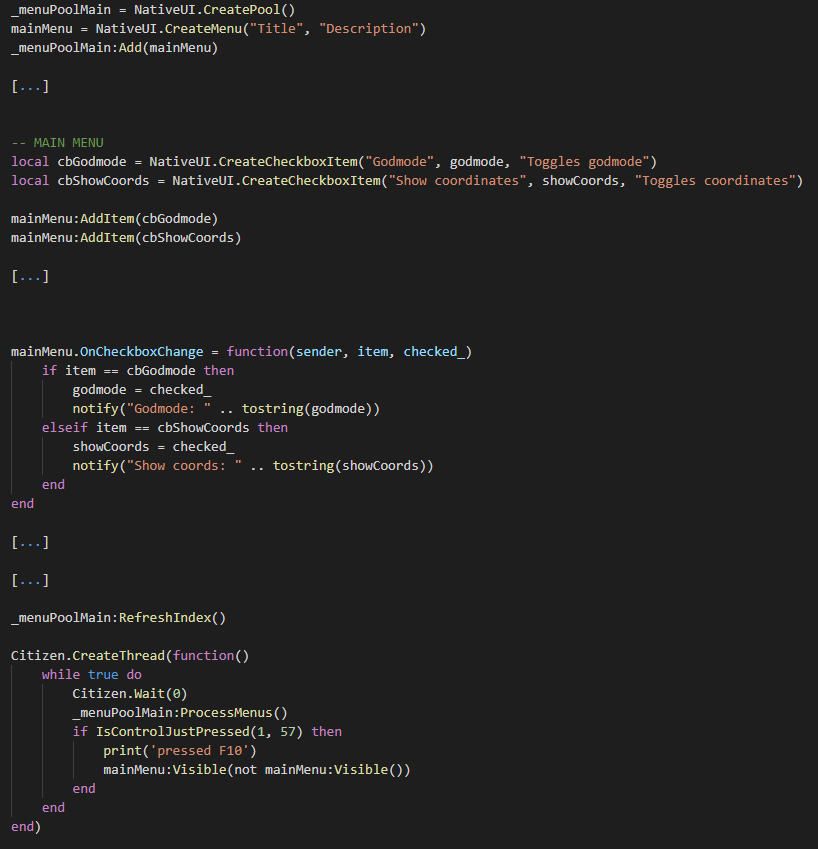Click the line "_menuPoolMain:Add(mainMenu)"
The height and width of the screenshot is (849, 818).
pos(114,48)
